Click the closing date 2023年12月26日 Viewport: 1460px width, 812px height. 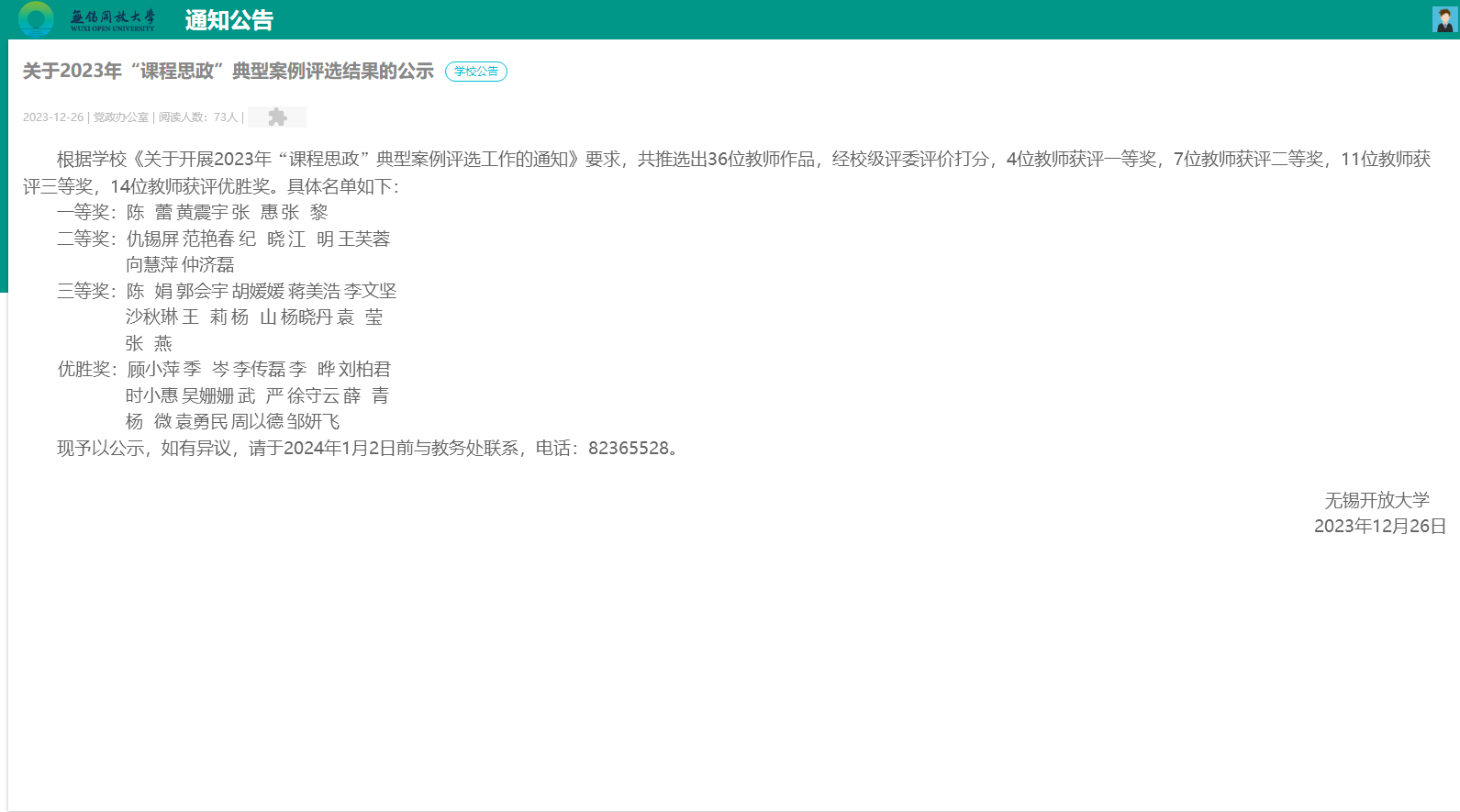1379,527
